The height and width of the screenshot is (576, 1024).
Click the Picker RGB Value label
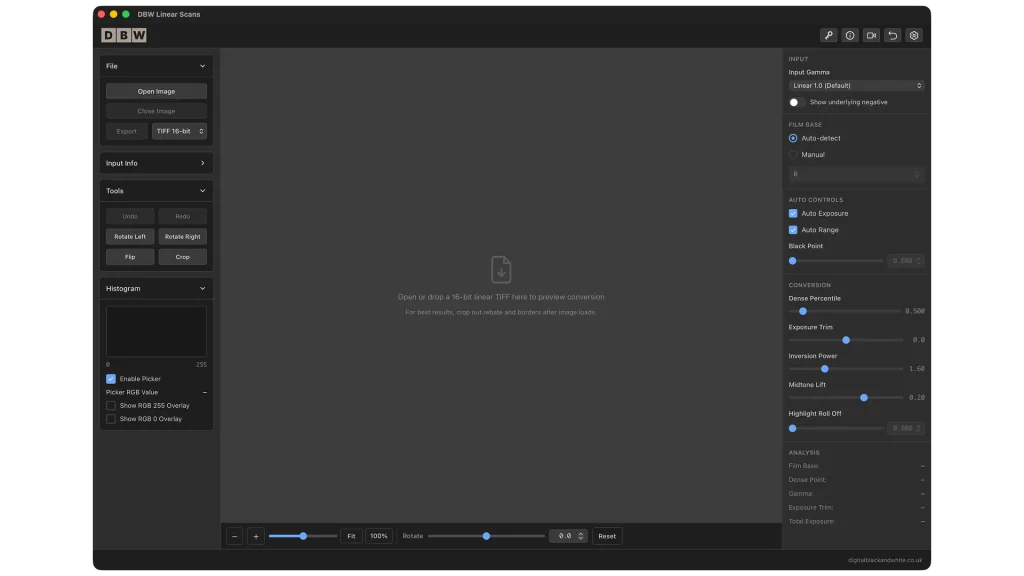(x=132, y=392)
